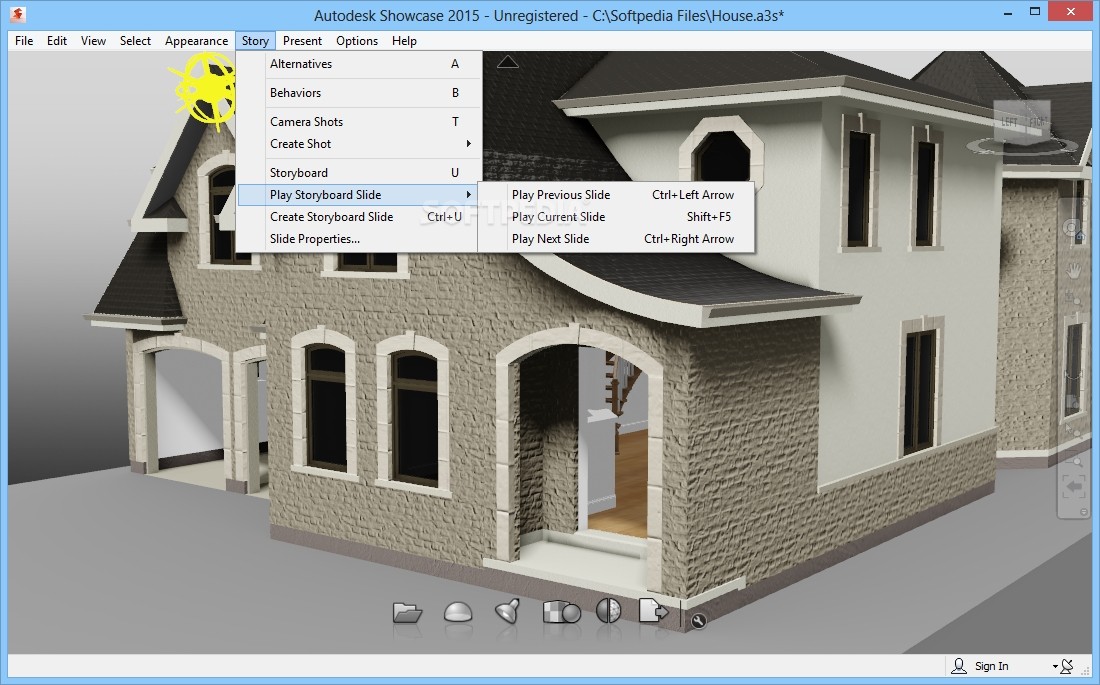The image size is (1100, 685).
Task: Open the Help menu
Action: pos(404,41)
